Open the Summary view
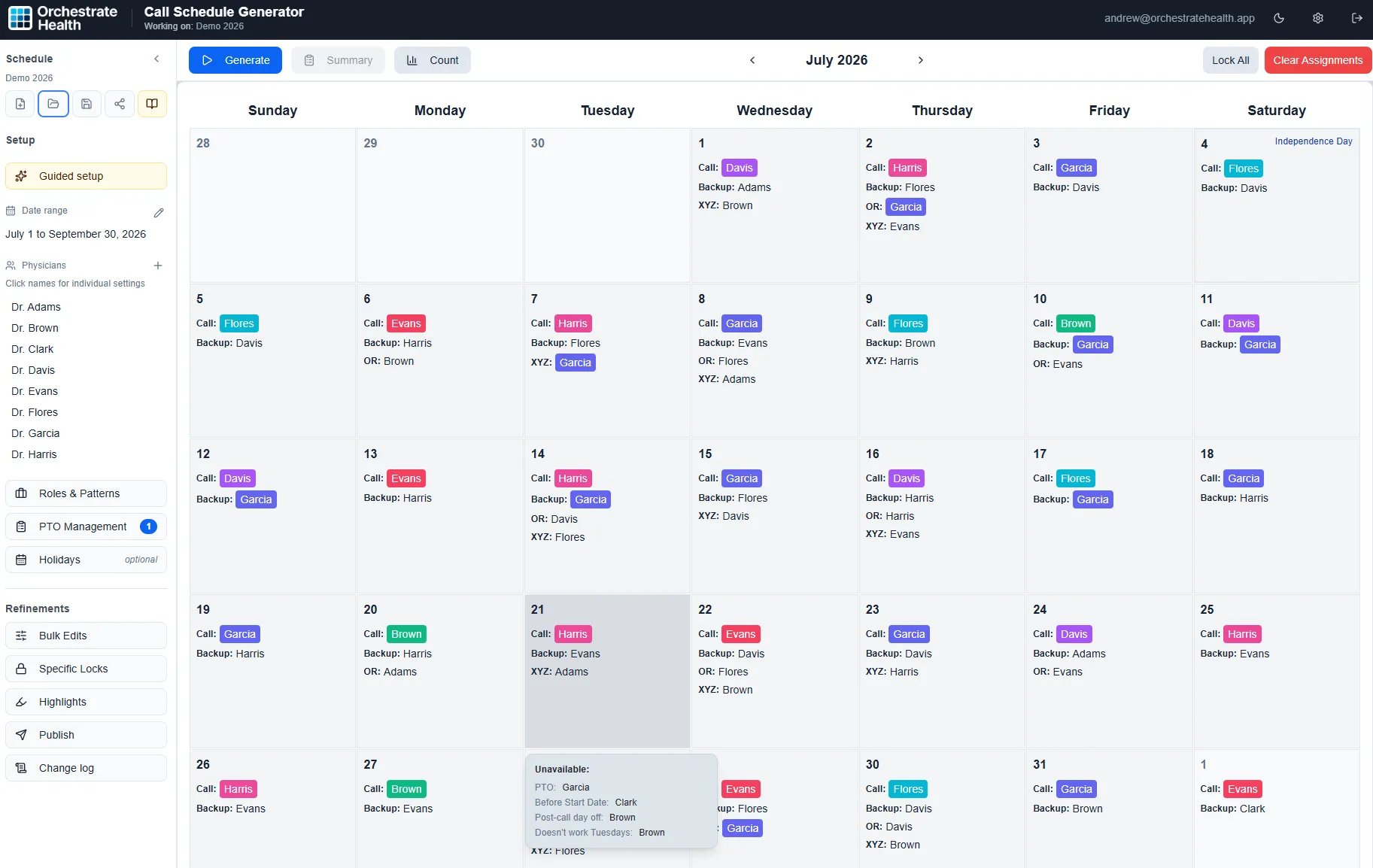Screen dimensions: 1373x868 [x=338, y=60]
